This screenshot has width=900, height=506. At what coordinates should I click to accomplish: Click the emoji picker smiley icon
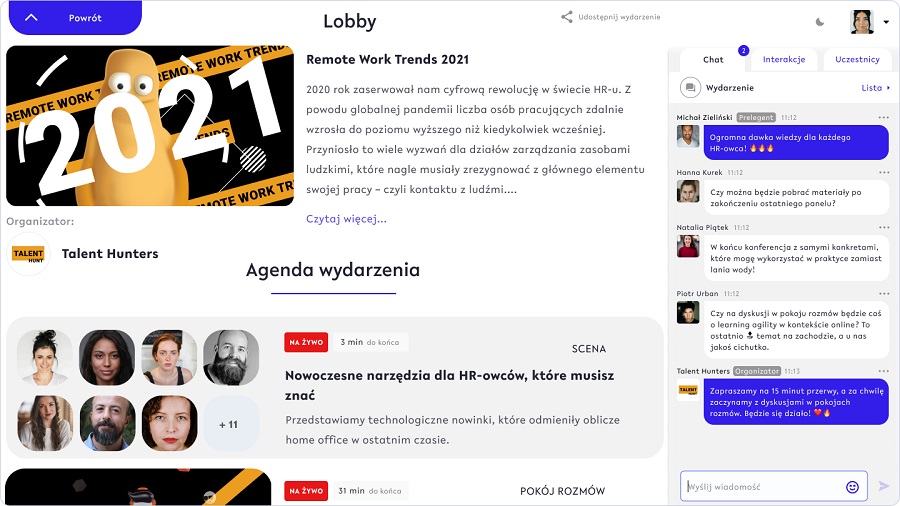point(852,487)
